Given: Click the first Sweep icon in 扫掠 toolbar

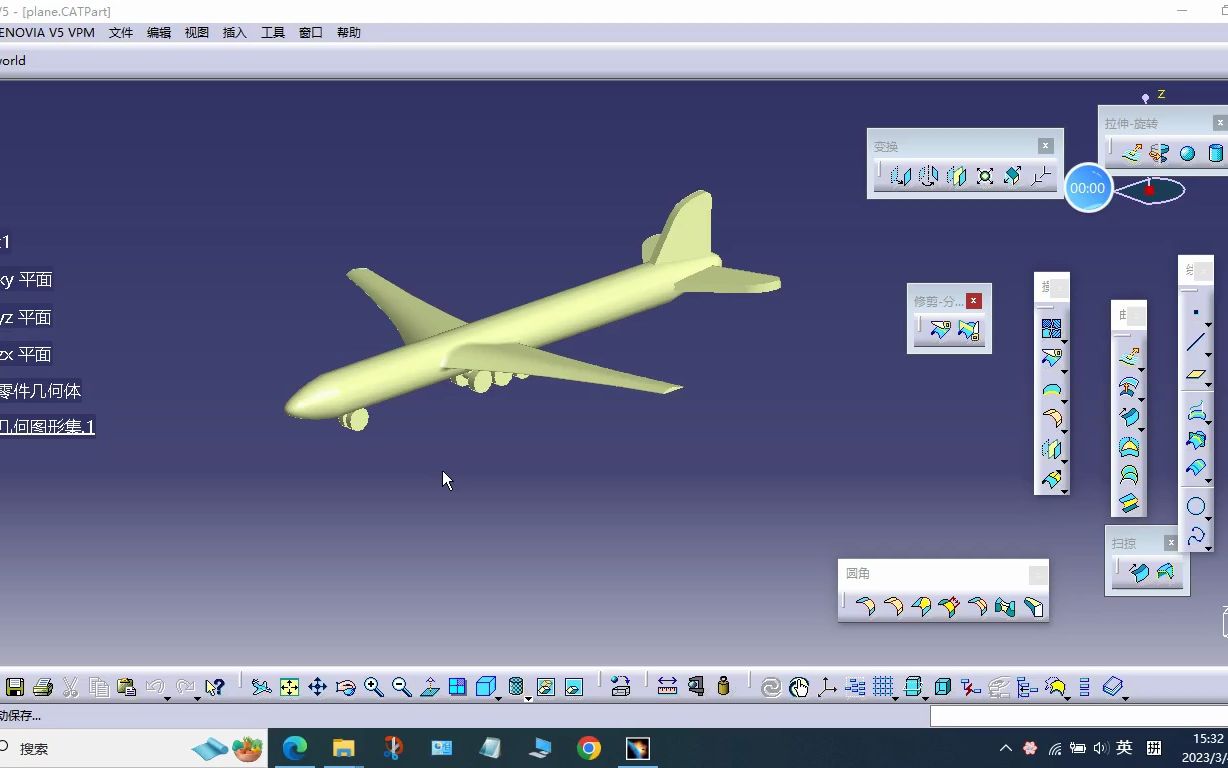Looking at the screenshot, I should [x=1138, y=572].
